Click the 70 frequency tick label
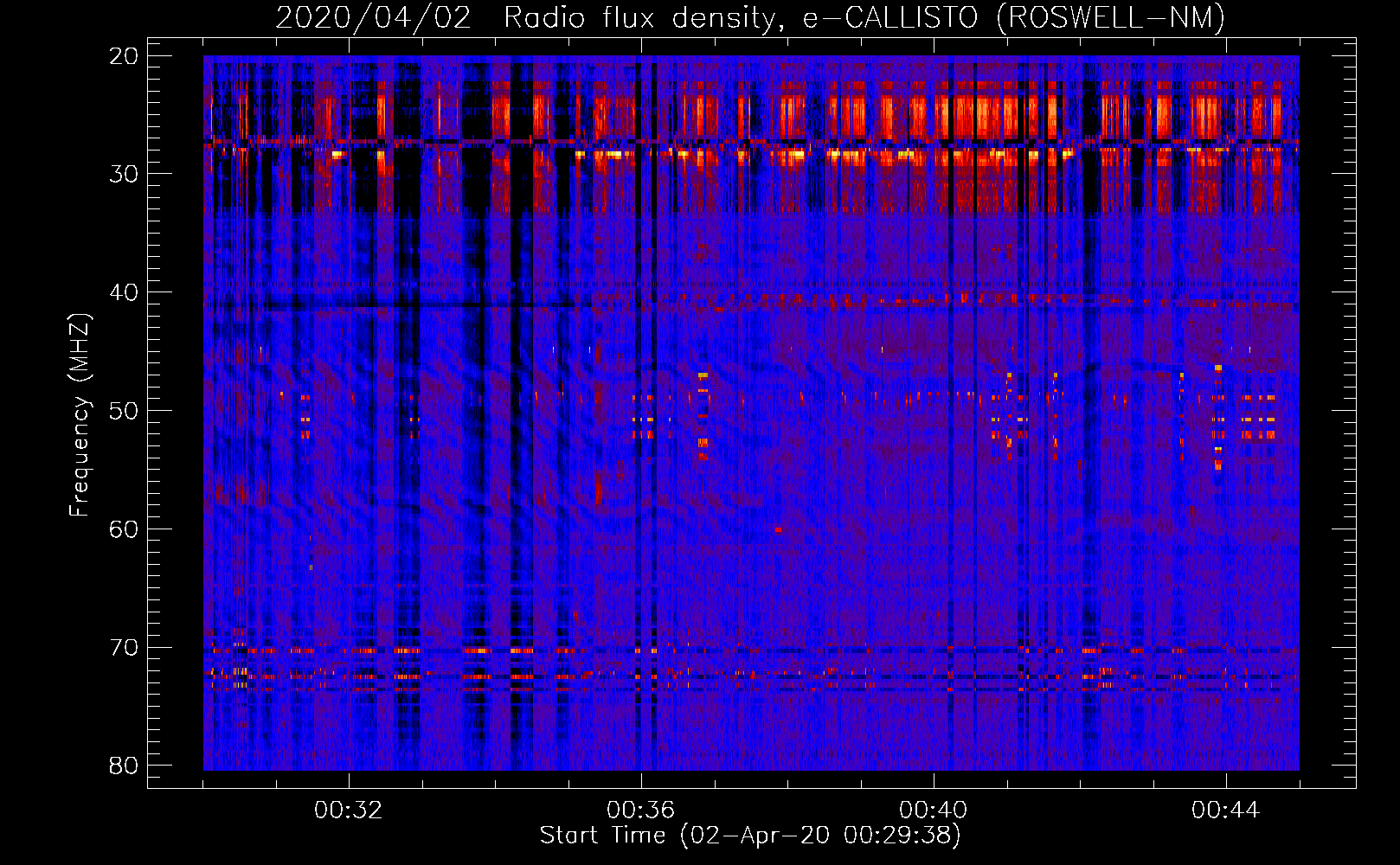The height and width of the screenshot is (865, 1400). (x=125, y=648)
